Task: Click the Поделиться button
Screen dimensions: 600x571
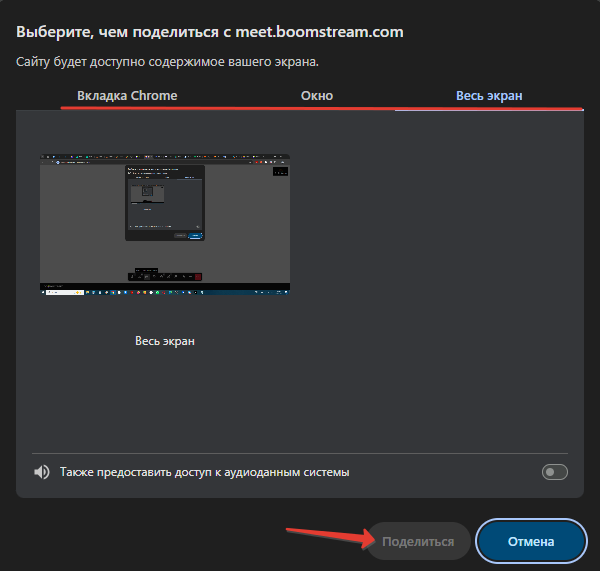Action: point(418,542)
